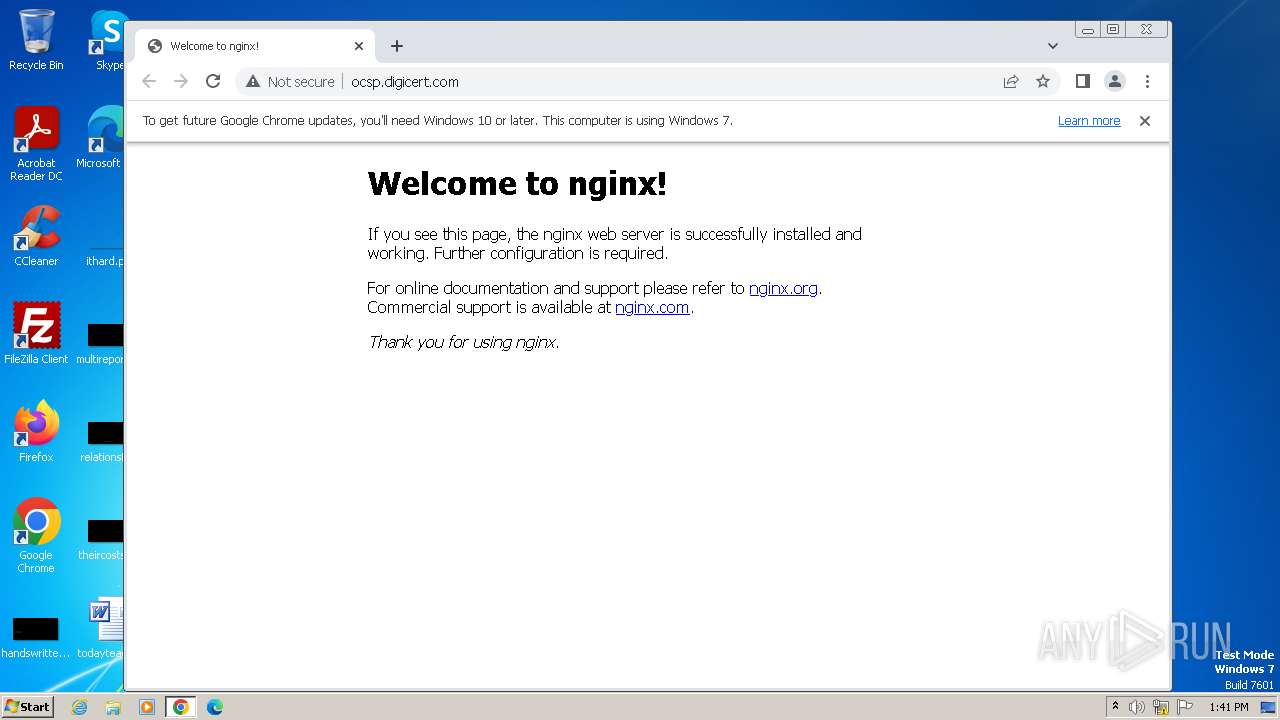The width and height of the screenshot is (1280, 720).
Task: Select Google Chrome desktop shortcut
Action: click(36, 536)
